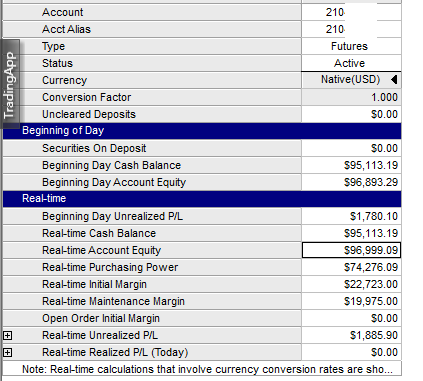423x381 pixels.
Task: Click the Currency row label
Action: click(x=64, y=80)
